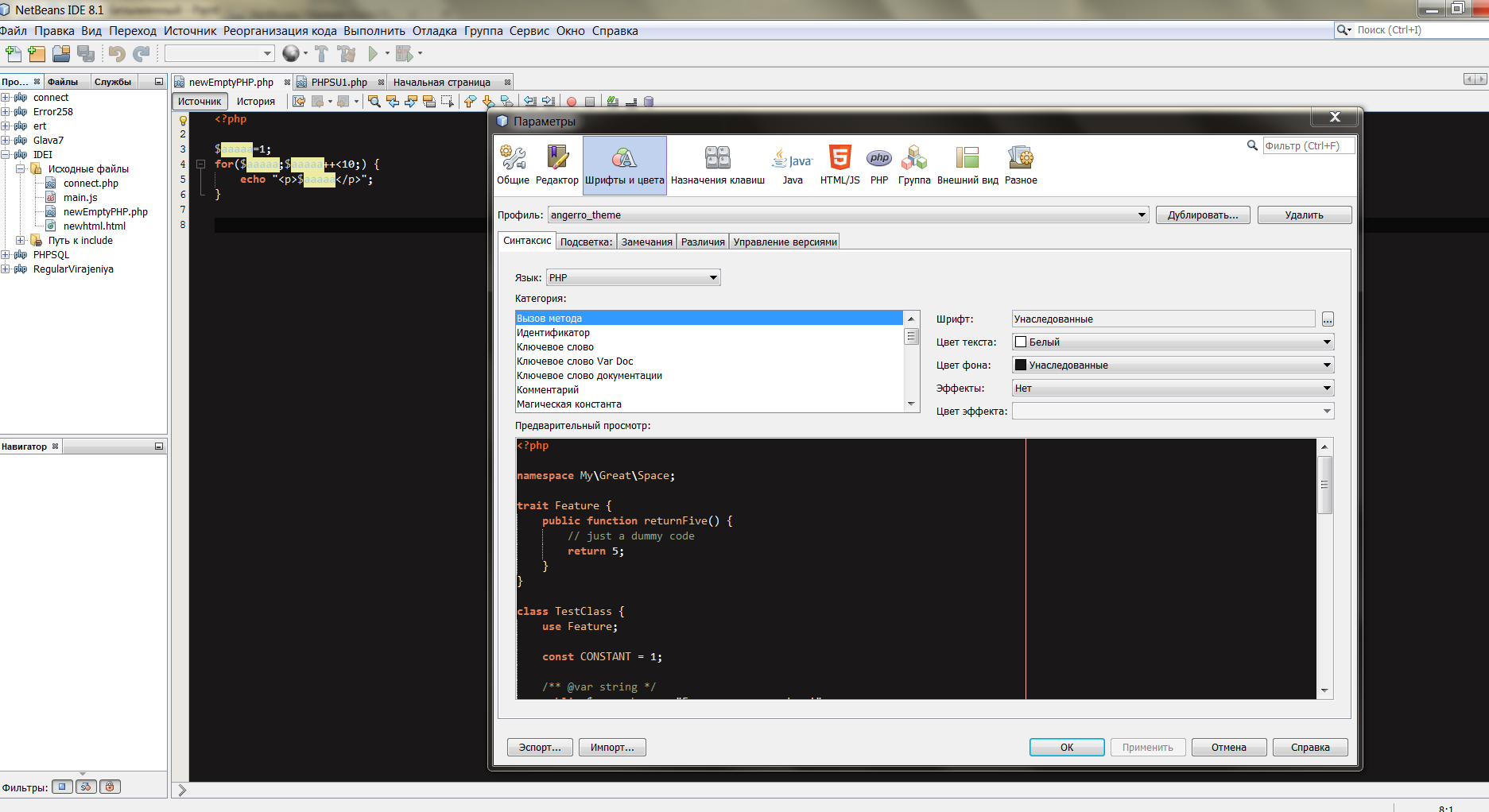
Task: Toggle the first Navigator filter button
Action: click(62, 787)
